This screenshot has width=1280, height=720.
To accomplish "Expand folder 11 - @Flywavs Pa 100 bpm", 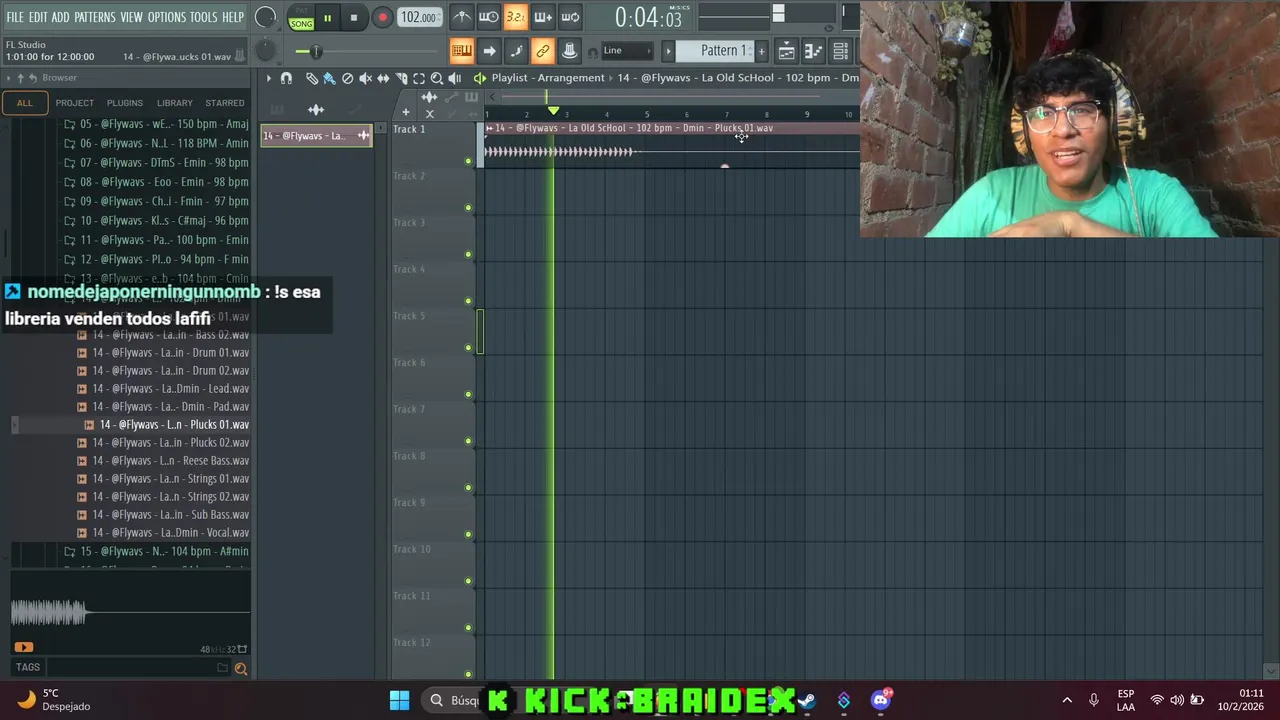I will click(x=156, y=240).
